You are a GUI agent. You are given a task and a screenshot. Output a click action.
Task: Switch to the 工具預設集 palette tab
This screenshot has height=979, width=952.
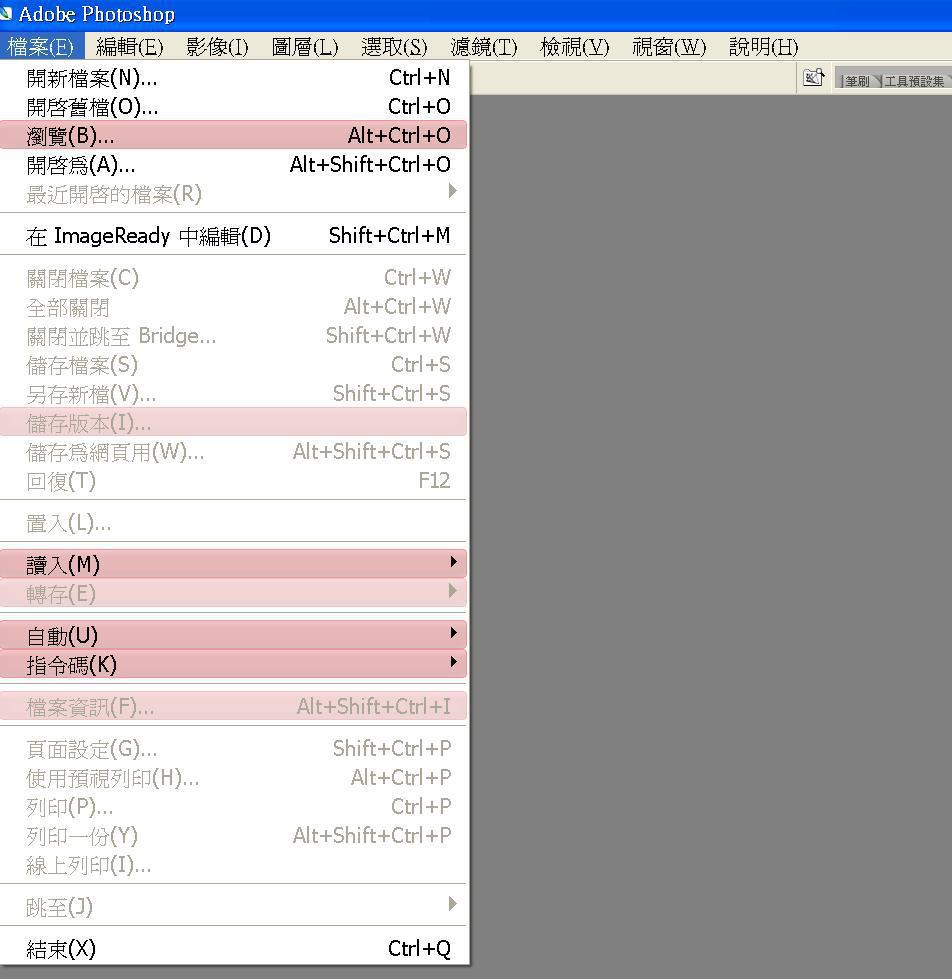pyautogui.click(x=913, y=81)
